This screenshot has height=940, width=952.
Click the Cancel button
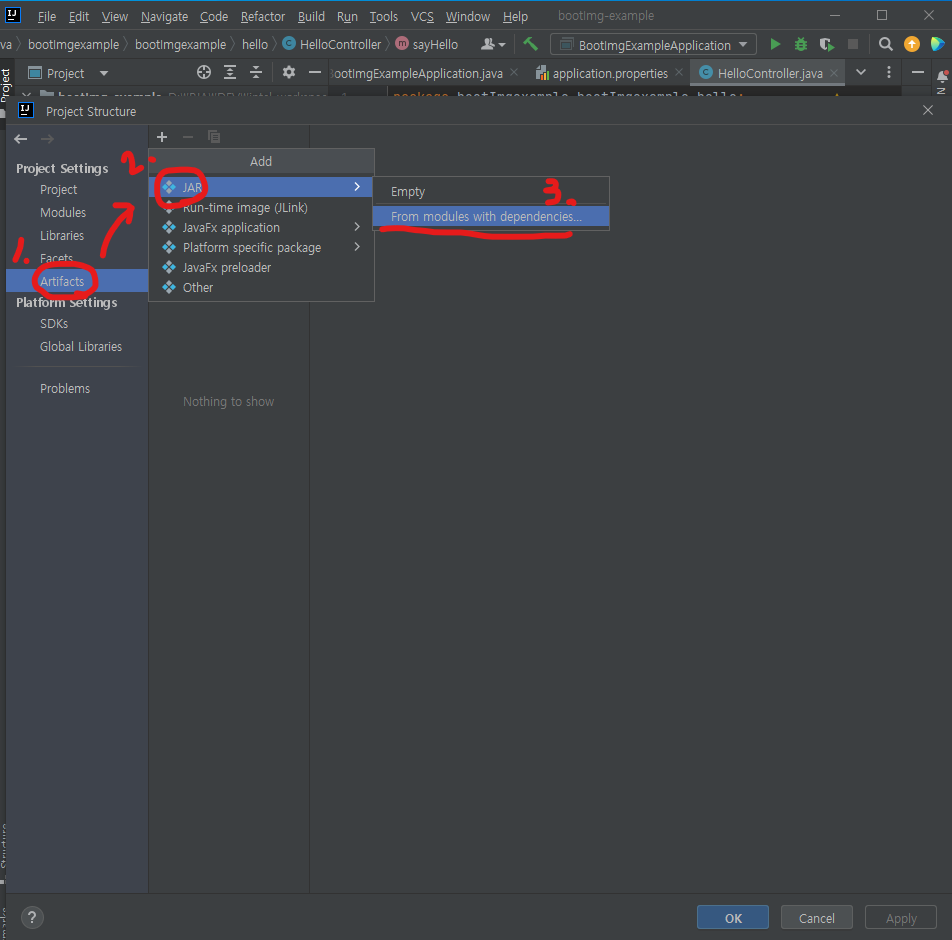tap(817, 918)
